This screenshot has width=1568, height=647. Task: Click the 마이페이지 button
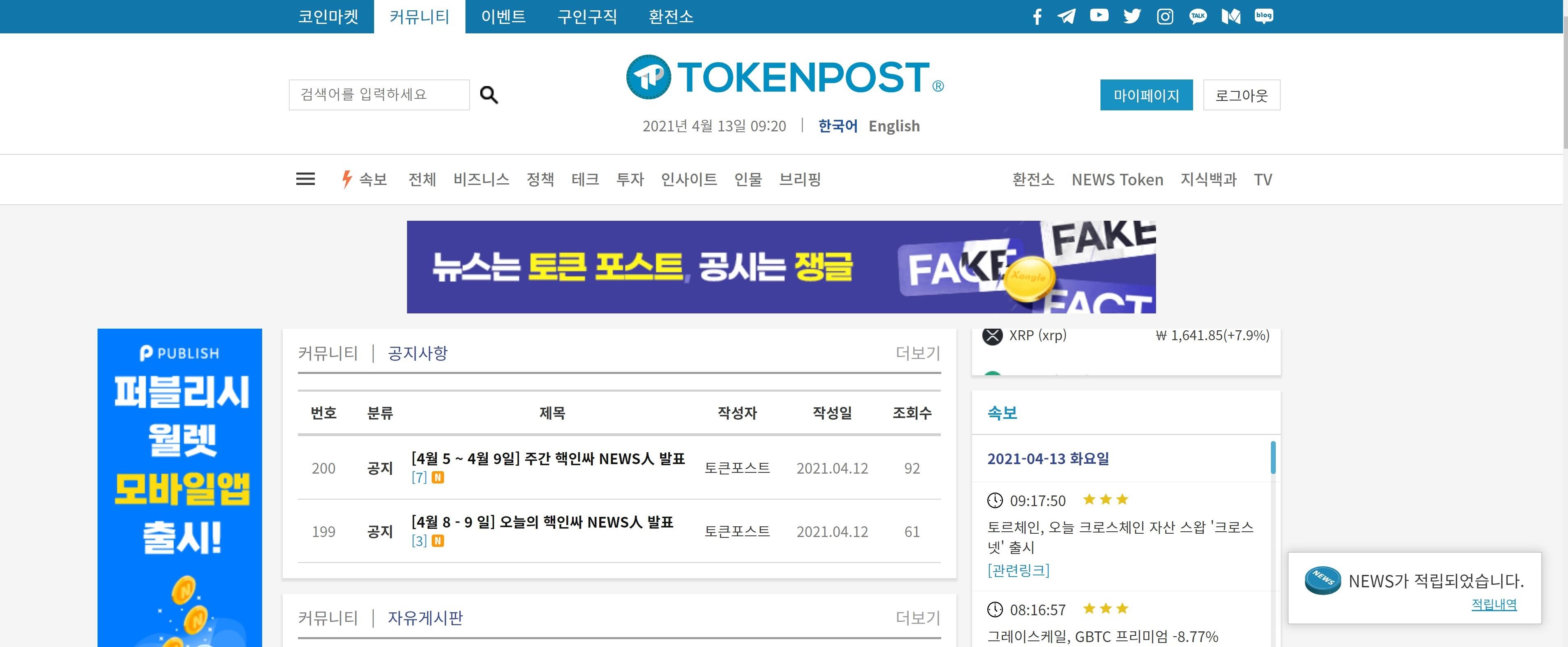click(x=1146, y=95)
